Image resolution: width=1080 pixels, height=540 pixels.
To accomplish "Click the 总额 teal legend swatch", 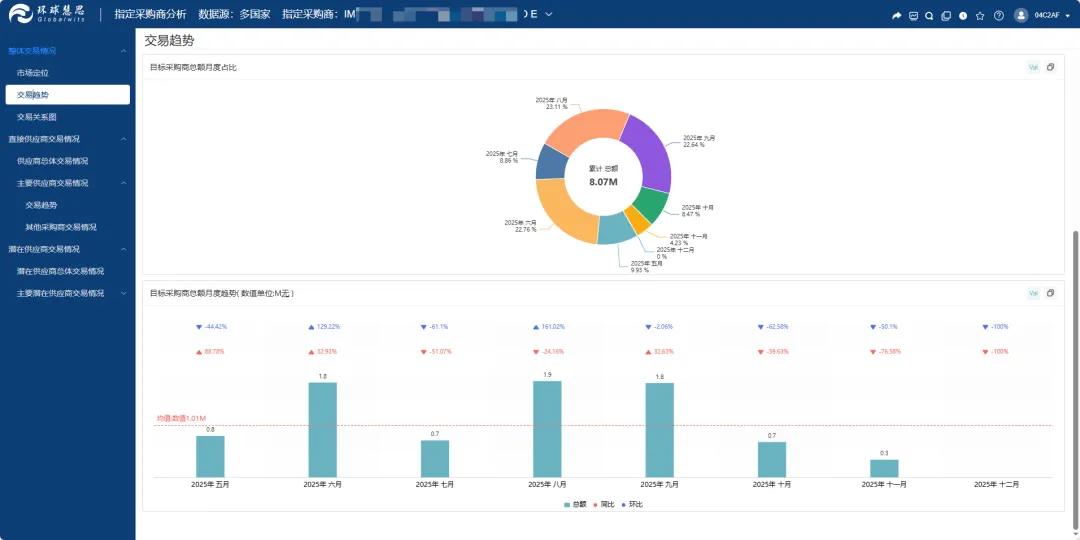I will click(567, 505).
